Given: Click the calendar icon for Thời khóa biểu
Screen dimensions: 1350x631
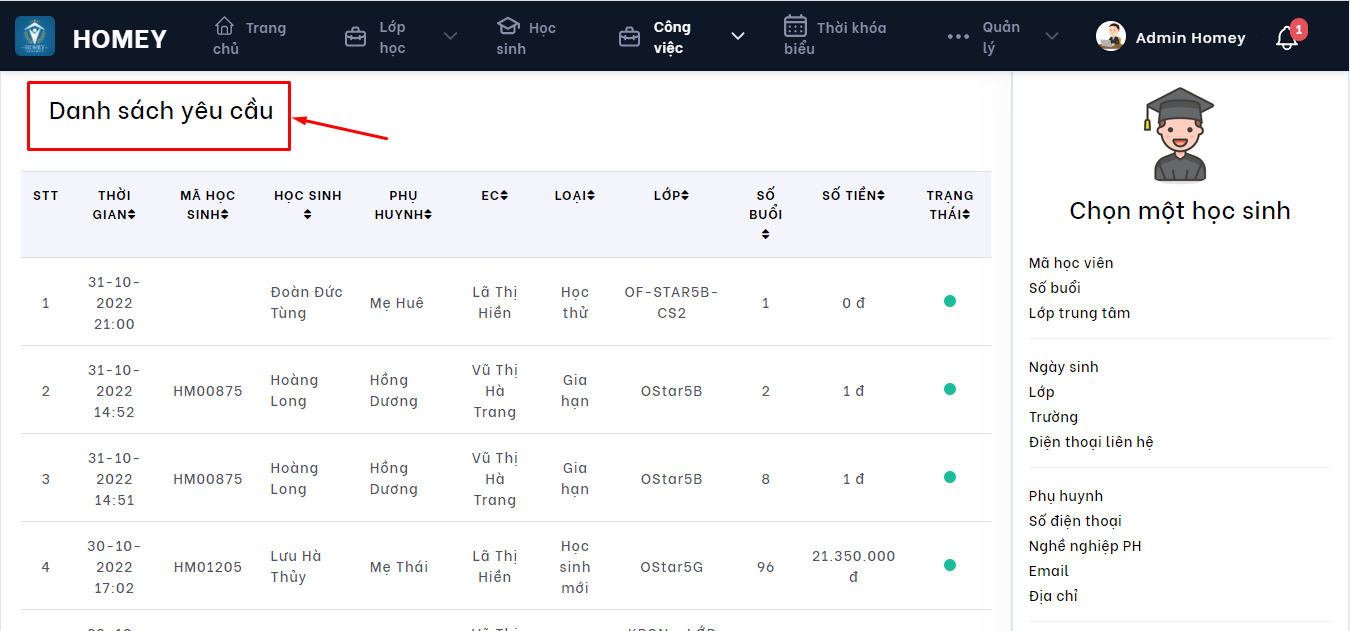Looking at the screenshot, I should tap(796, 26).
